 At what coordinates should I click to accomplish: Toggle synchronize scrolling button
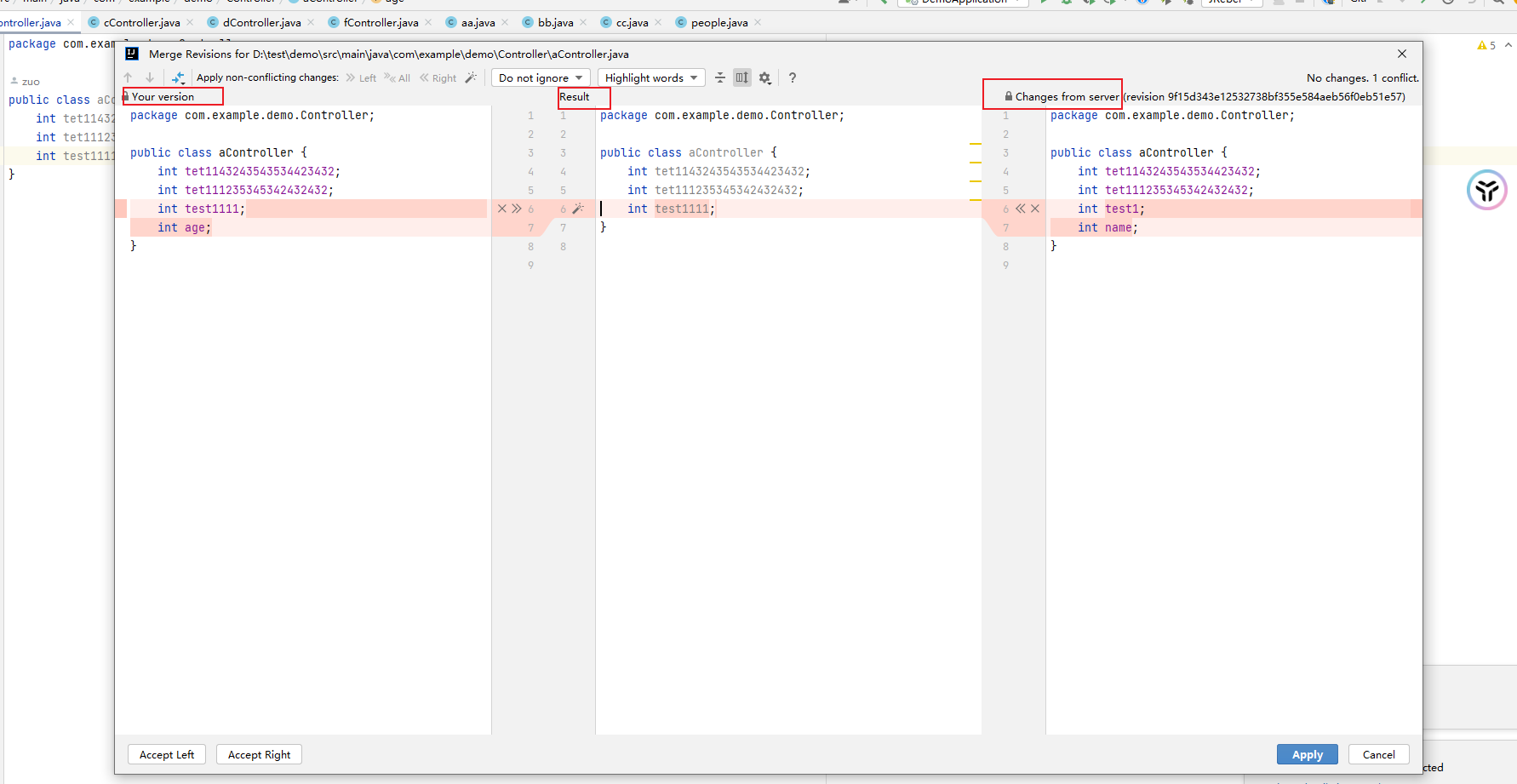pyautogui.click(x=742, y=77)
